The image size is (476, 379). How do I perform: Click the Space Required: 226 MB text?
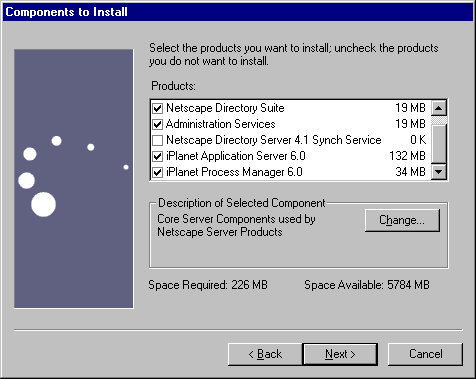pos(208,285)
